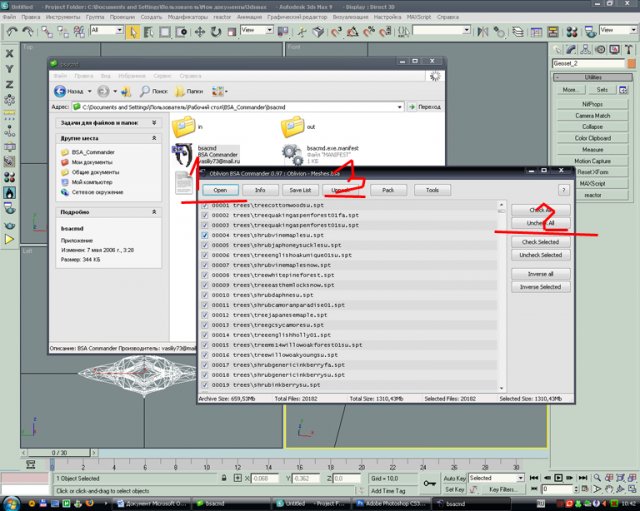640x511 pixels.
Task: Click Play Animation button
Action: pyautogui.click(x=558, y=478)
